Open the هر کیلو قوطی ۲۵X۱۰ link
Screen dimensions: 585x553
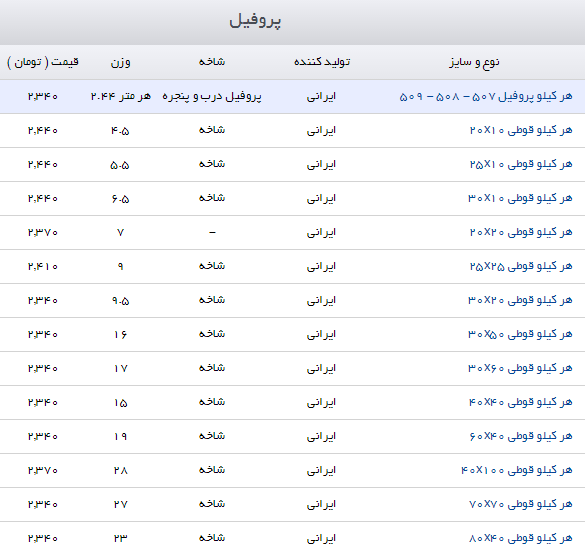coord(521,164)
